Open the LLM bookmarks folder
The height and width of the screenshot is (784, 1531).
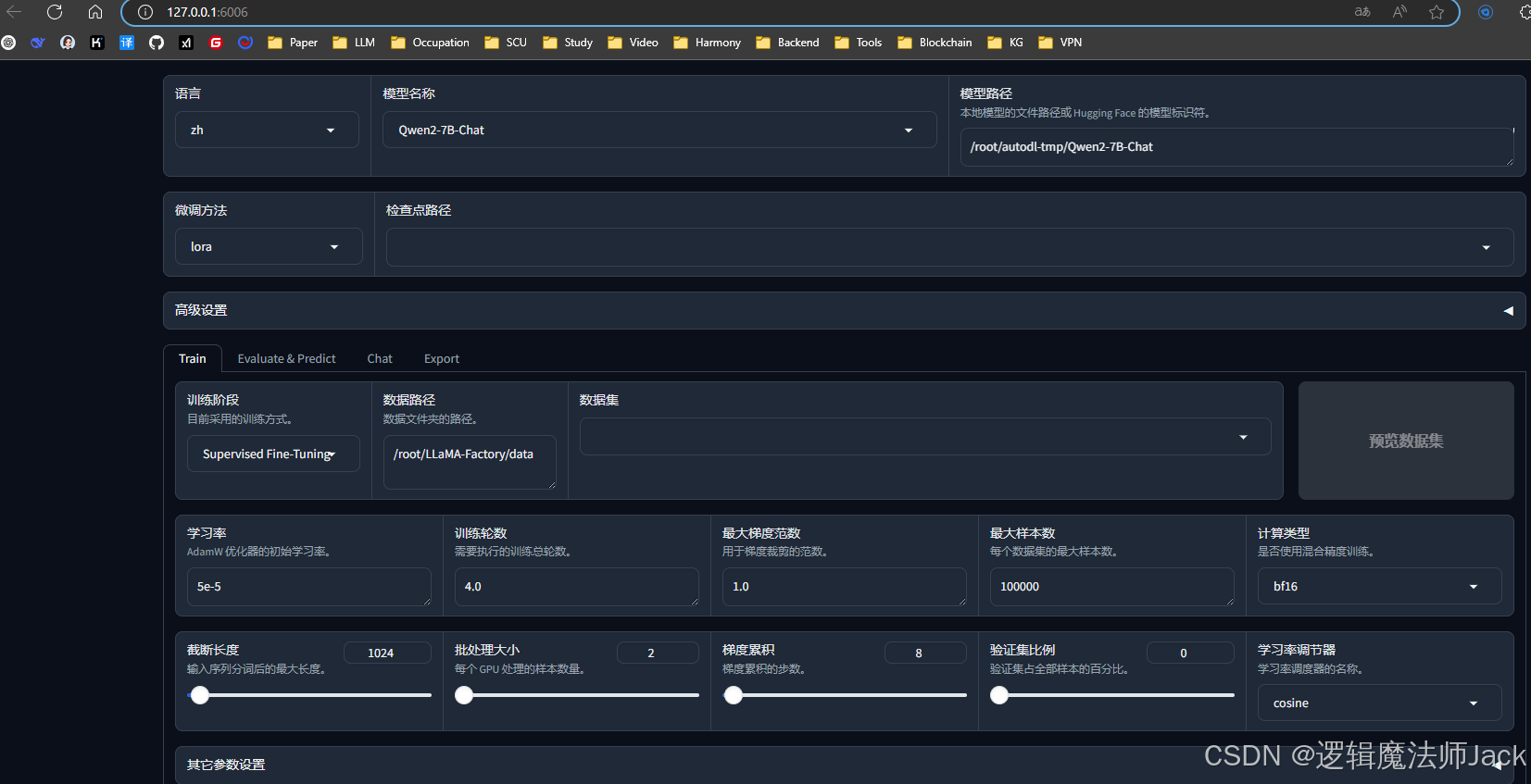[x=354, y=43]
